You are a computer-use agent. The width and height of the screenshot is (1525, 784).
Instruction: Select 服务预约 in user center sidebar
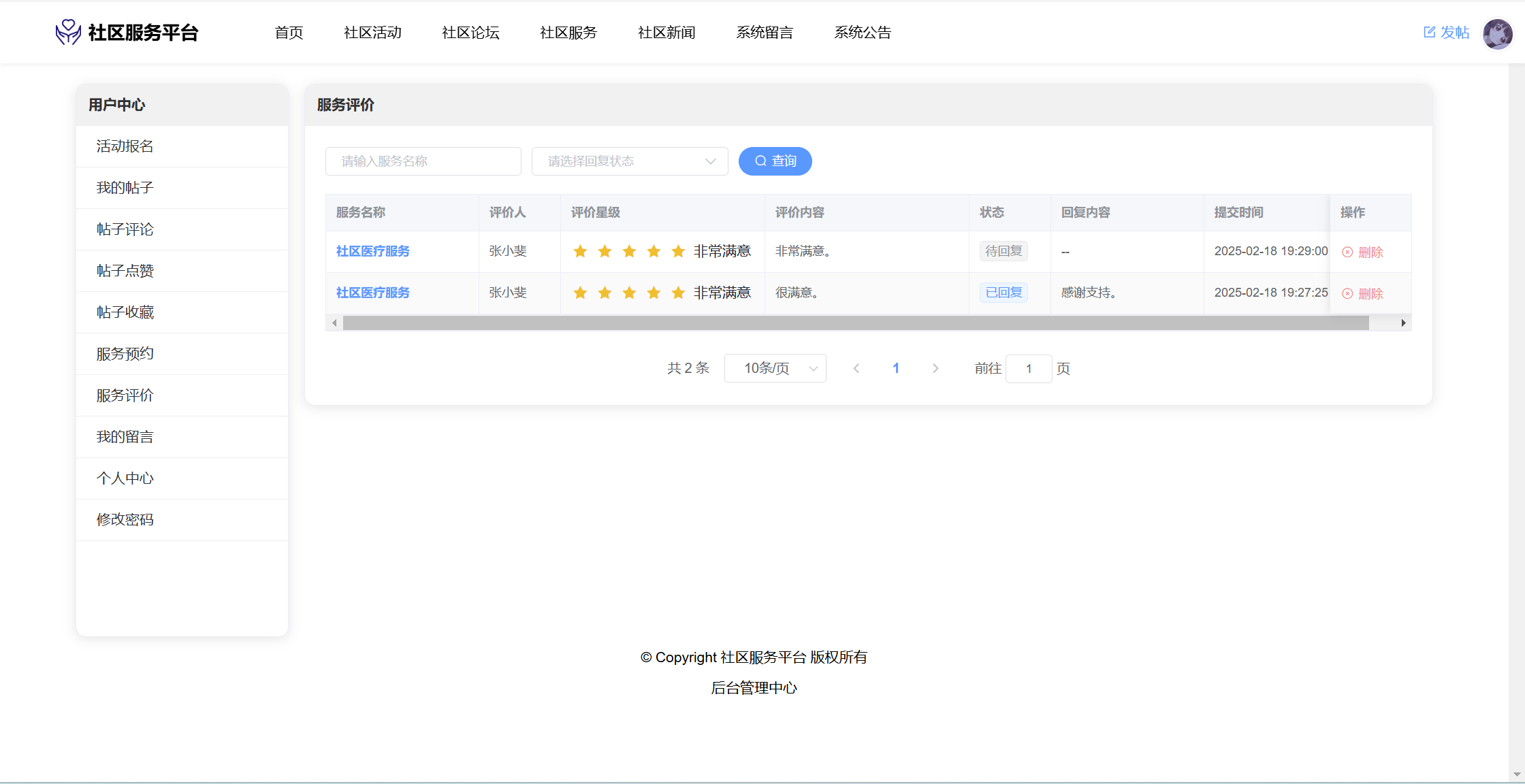pos(125,354)
